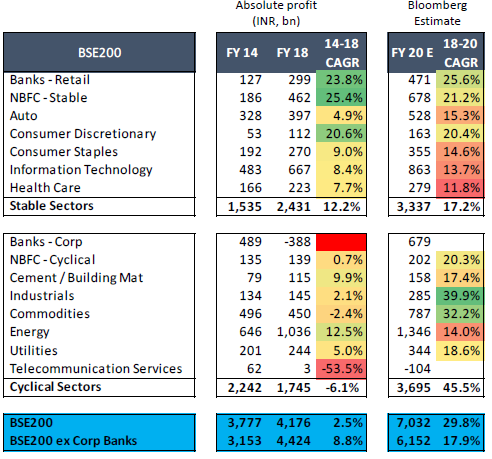
Task: Select the Consumer Discretionary label
Action: tap(83, 134)
